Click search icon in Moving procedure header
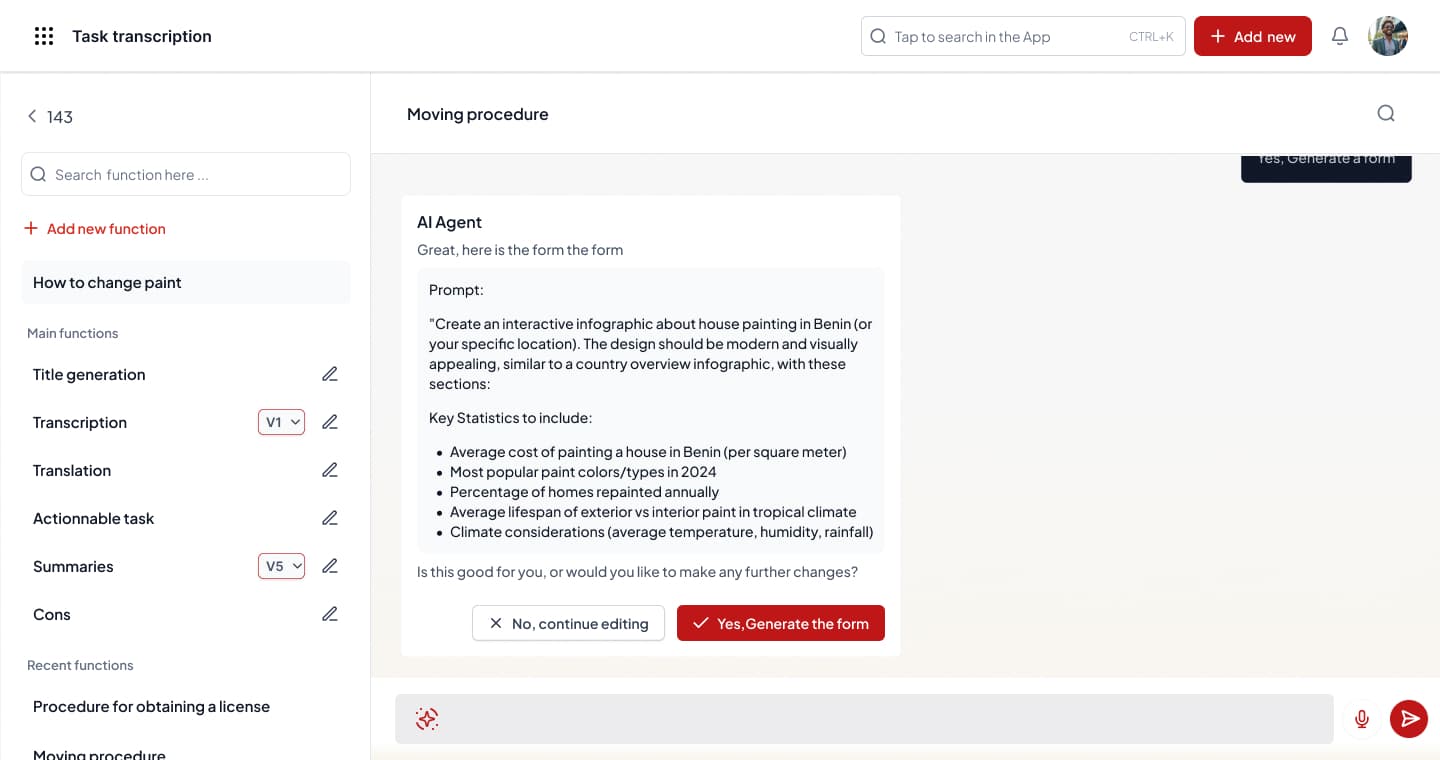The image size is (1440, 760). click(x=1386, y=113)
